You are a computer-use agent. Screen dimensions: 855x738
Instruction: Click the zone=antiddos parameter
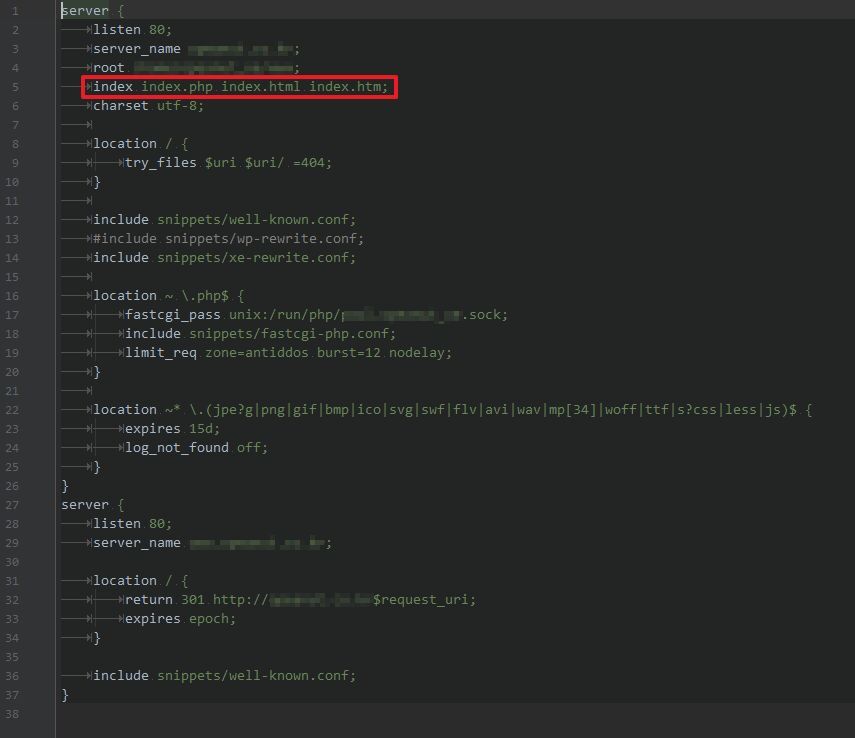[x=256, y=352]
